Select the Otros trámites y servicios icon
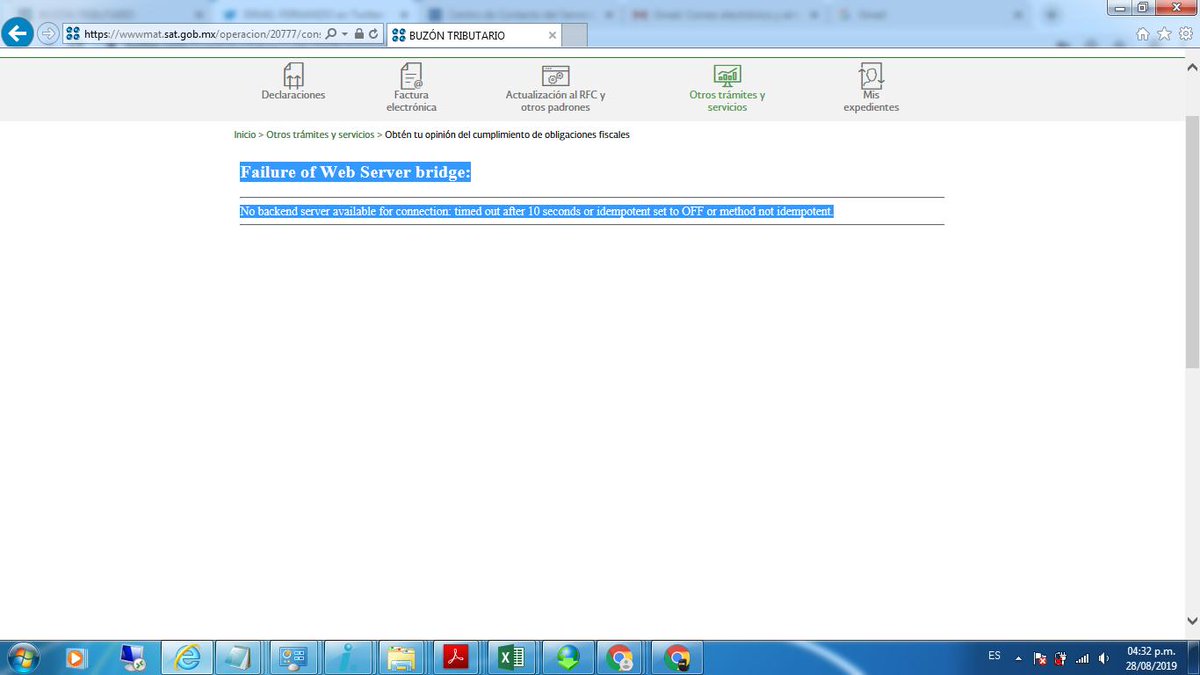This screenshot has width=1200, height=675. 727,76
